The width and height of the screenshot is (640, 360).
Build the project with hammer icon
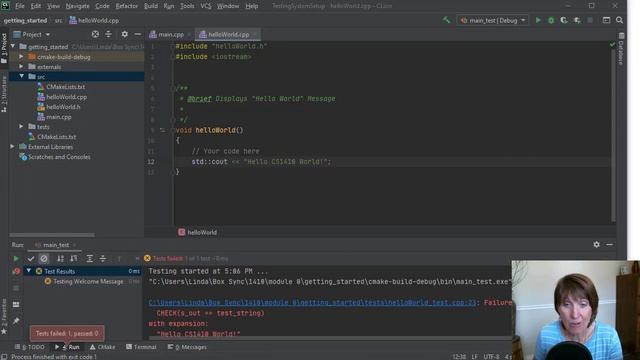[x=447, y=20]
